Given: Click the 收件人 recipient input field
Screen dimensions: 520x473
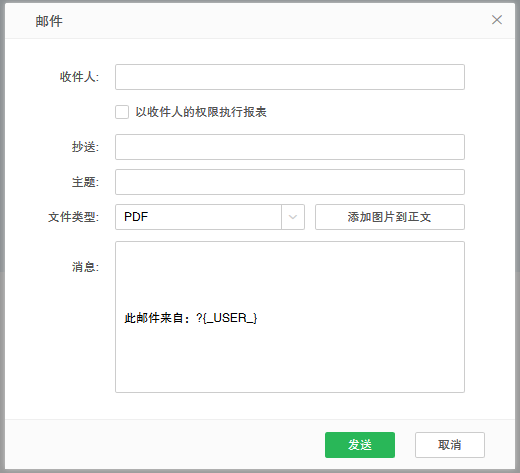Looking at the screenshot, I should coord(290,77).
